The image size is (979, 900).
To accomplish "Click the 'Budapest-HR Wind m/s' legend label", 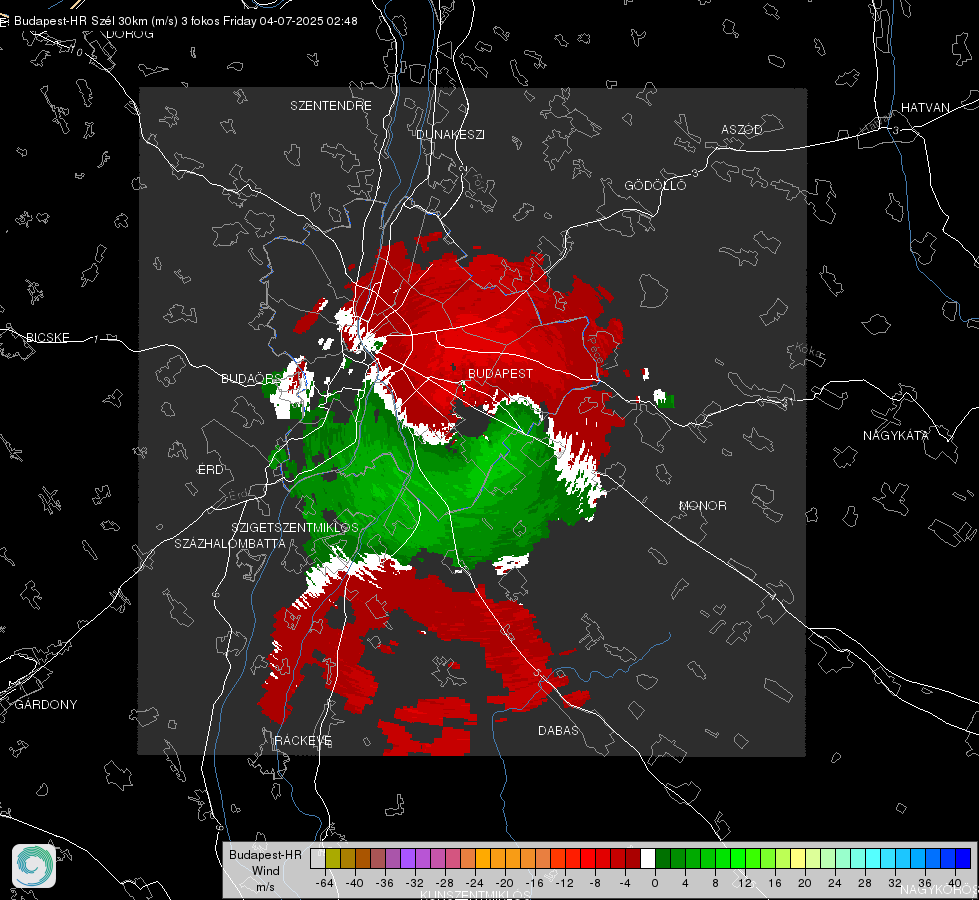I will pos(265,870).
